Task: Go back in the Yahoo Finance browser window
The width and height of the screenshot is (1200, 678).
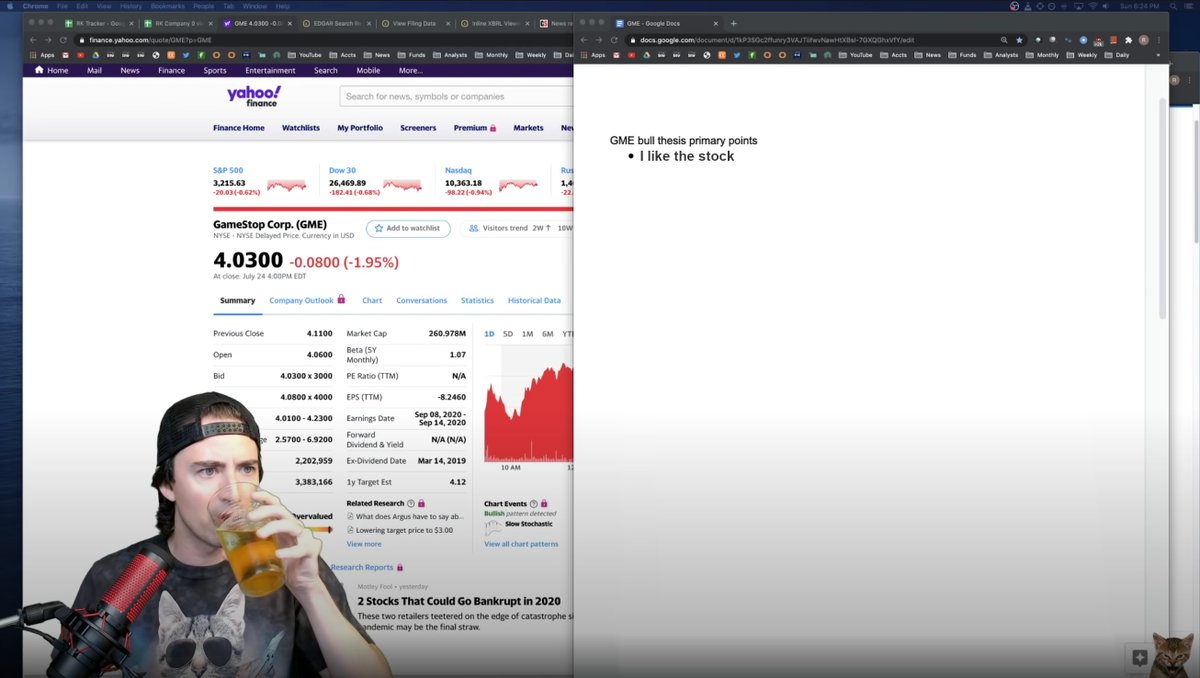Action: click(x=32, y=40)
